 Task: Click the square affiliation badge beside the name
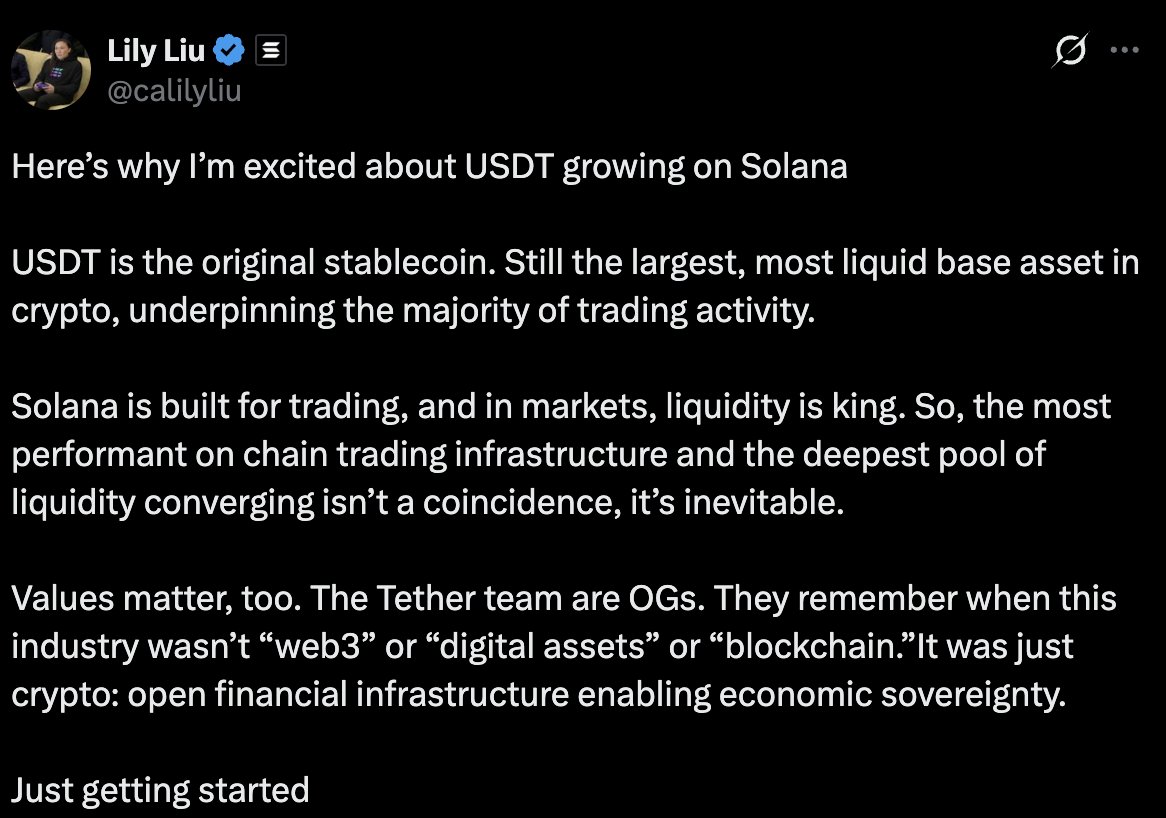[x=272, y=50]
